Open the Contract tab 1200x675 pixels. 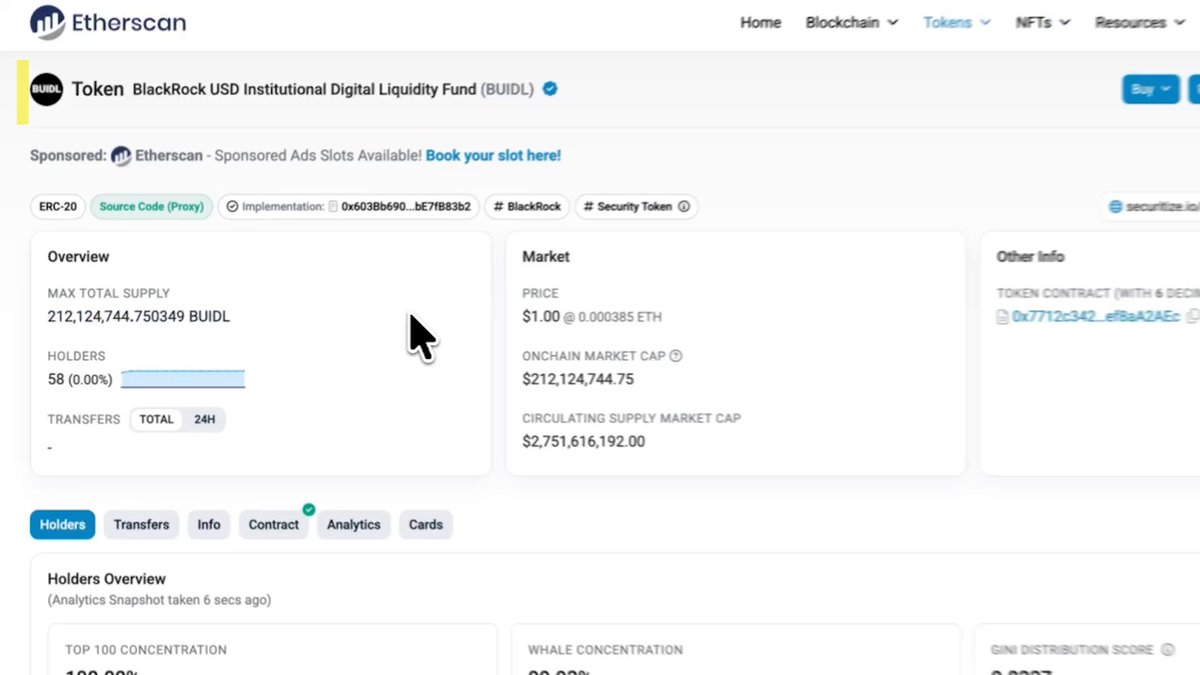[x=274, y=525]
